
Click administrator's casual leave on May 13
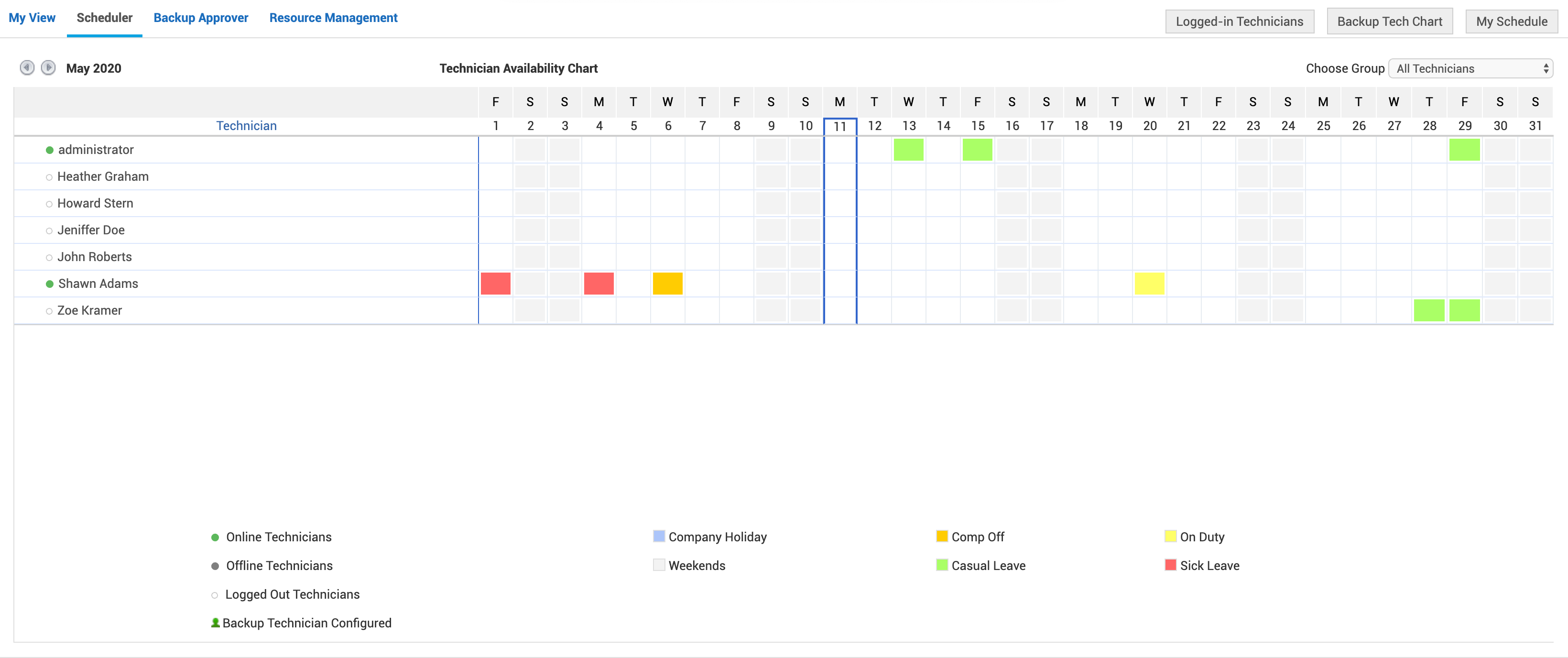pyautogui.click(x=908, y=150)
